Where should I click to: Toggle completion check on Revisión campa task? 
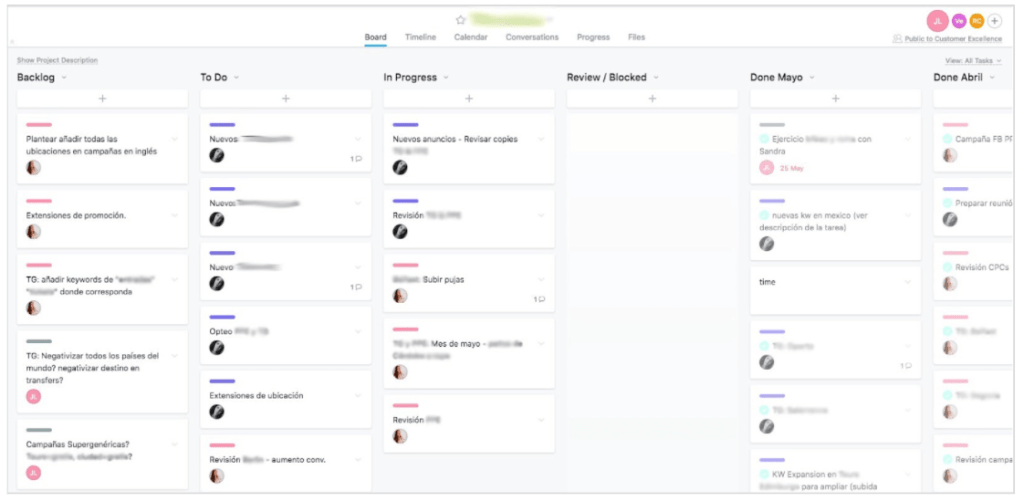(x=948, y=460)
